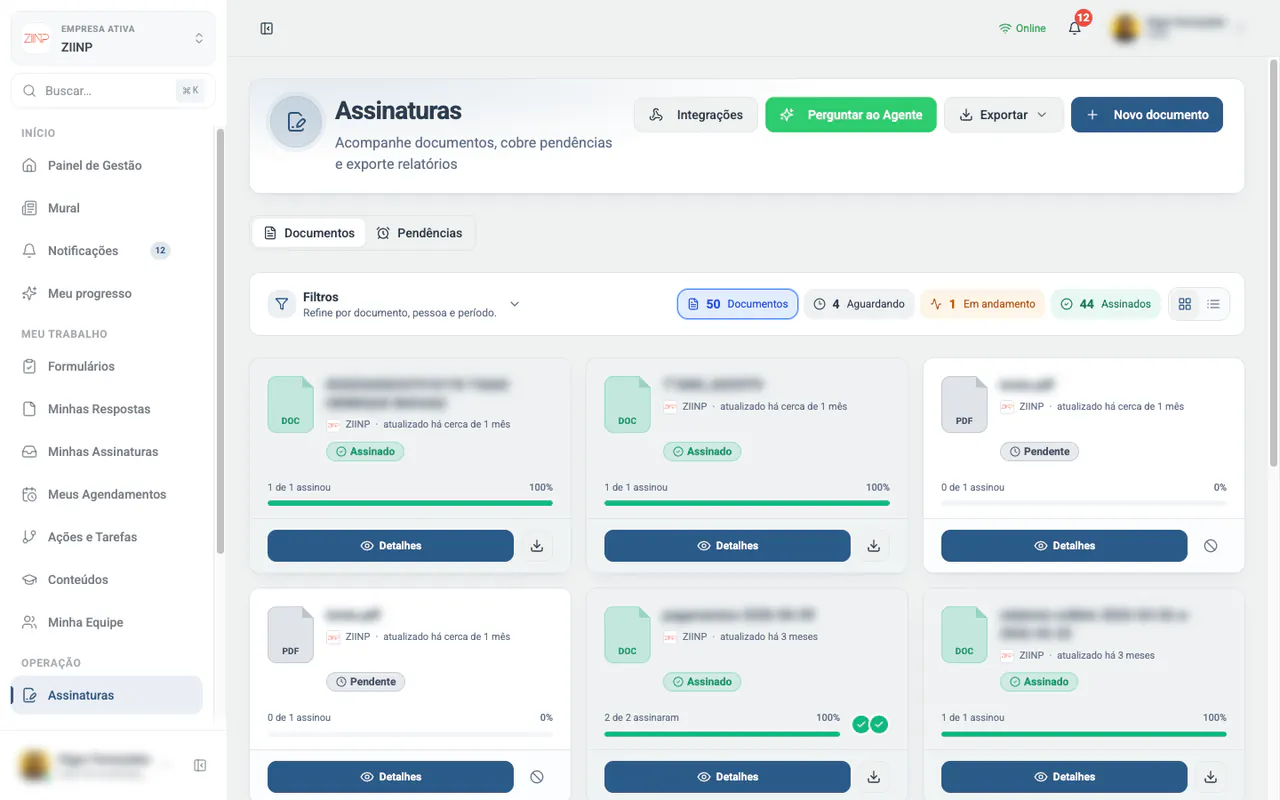Click the PDF file icon on top-row pending card

[964, 404]
